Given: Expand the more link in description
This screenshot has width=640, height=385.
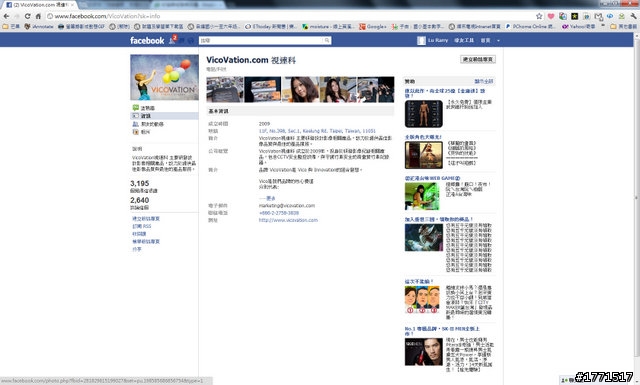Looking at the screenshot, I should coord(268,198).
